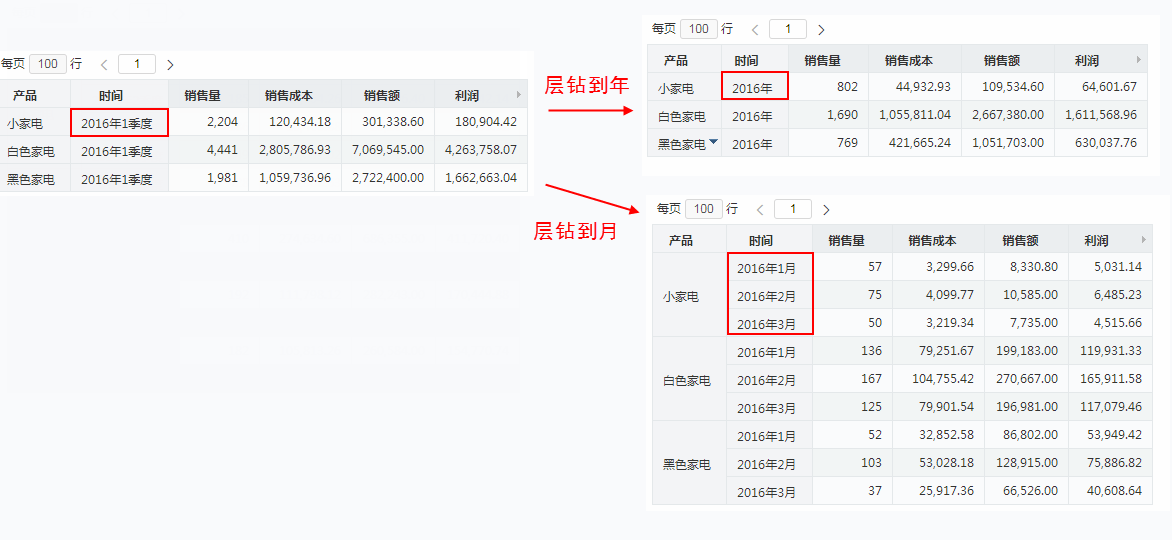The width and height of the screenshot is (1172, 540).
Task: Open the dropdown arrow next to 黑色家电 in yearly table
Action: (x=713, y=143)
